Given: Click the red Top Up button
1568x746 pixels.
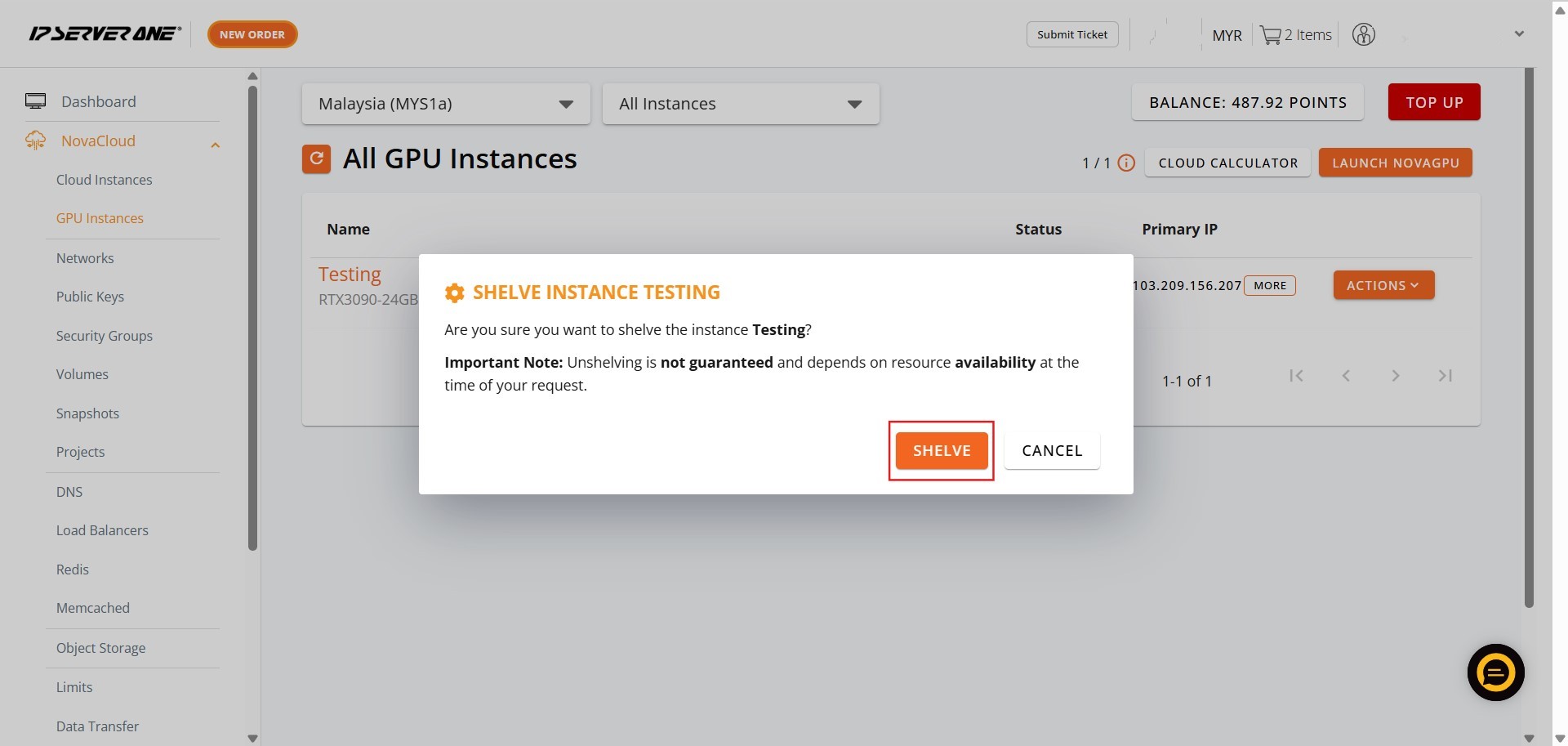Looking at the screenshot, I should pyautogui.click(x=1433, y=102).
